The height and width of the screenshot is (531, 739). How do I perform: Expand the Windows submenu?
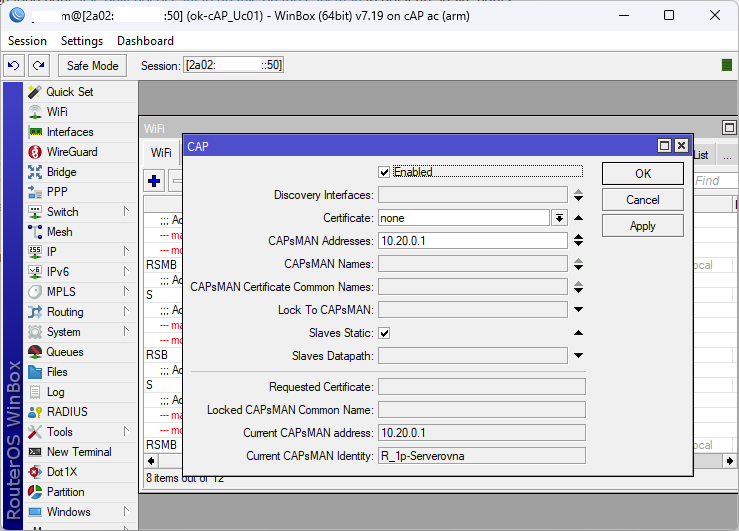coord(126,512)
